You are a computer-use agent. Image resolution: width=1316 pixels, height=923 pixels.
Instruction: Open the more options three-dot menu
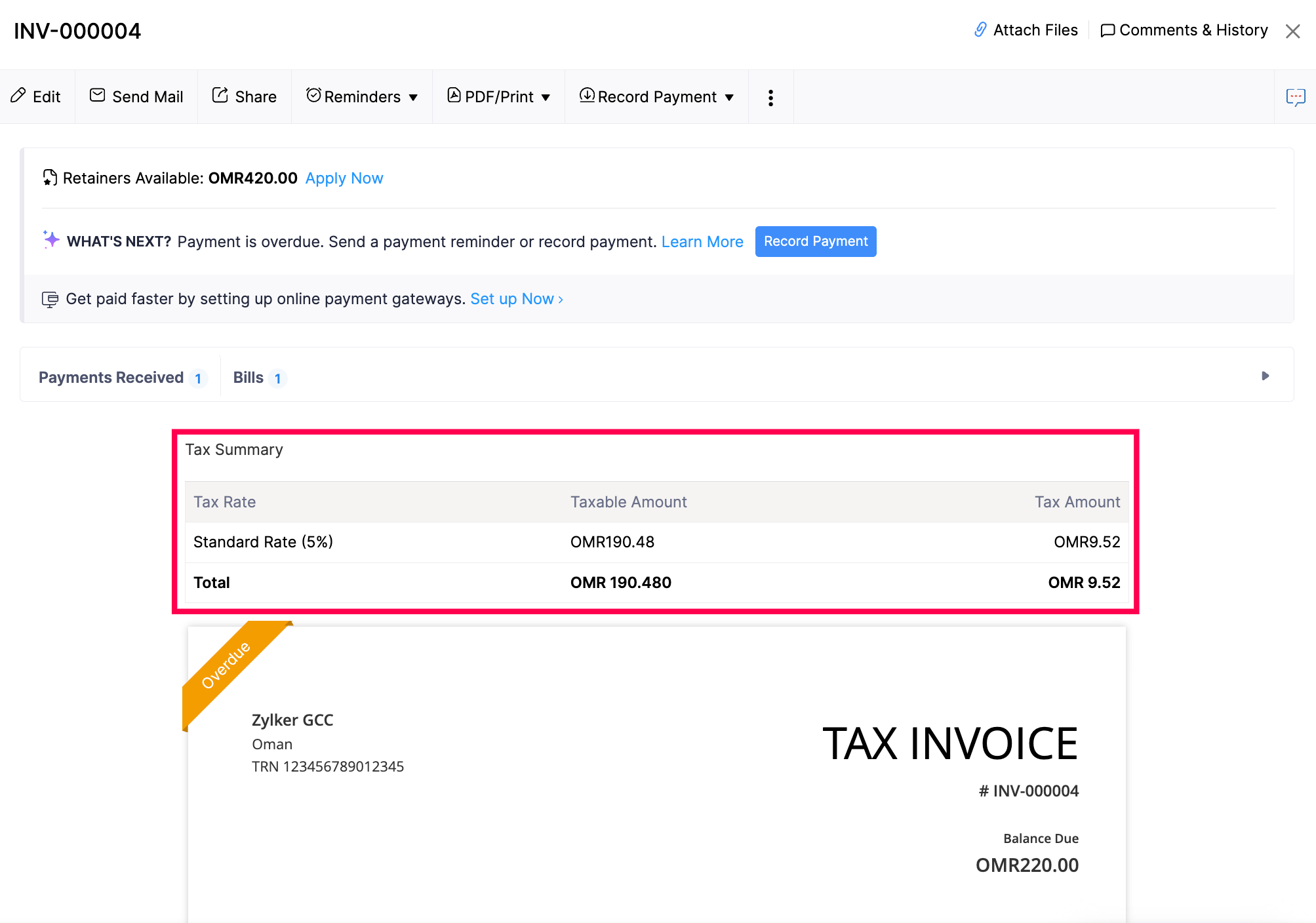[770, 96]
